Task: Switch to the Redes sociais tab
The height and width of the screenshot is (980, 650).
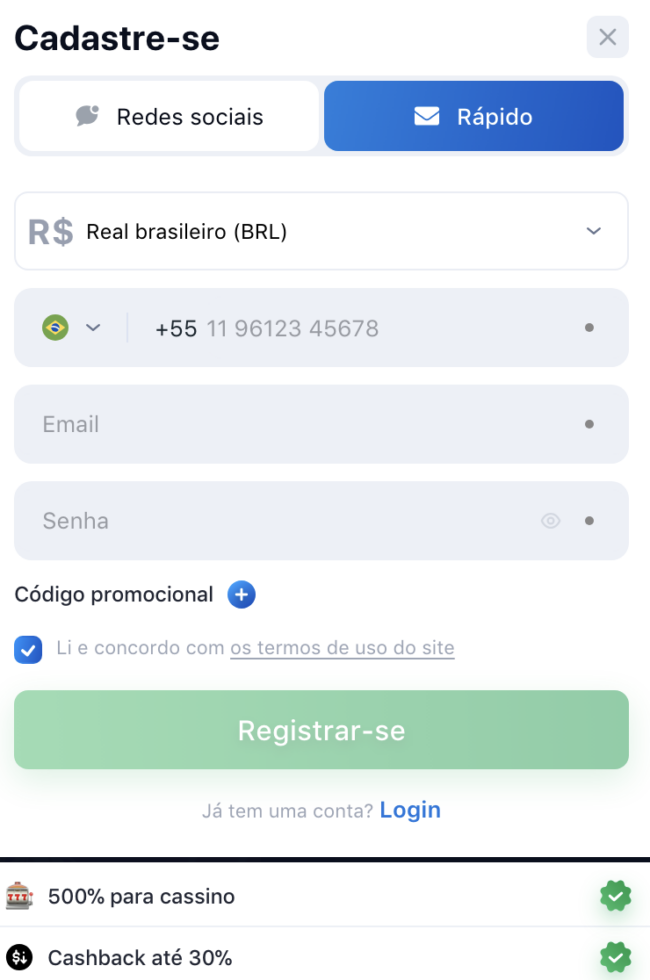Action: click(168, 116)
